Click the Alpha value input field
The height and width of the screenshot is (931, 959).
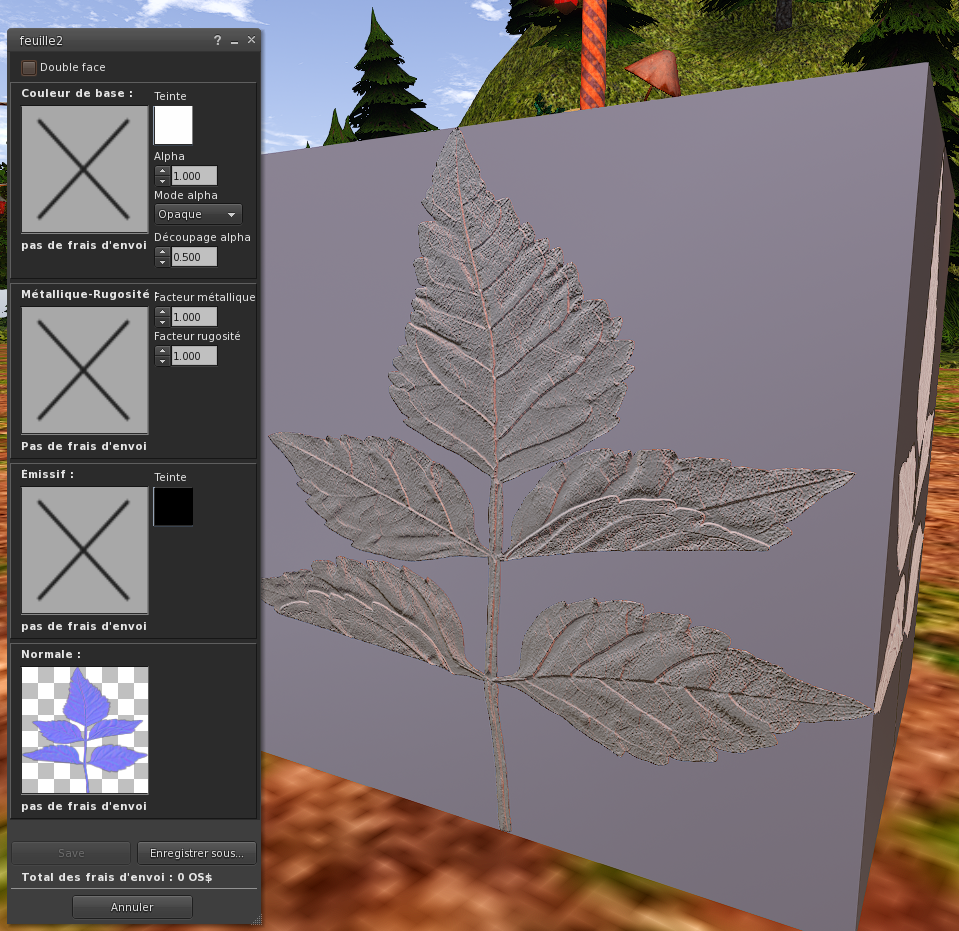coord(194,176)
